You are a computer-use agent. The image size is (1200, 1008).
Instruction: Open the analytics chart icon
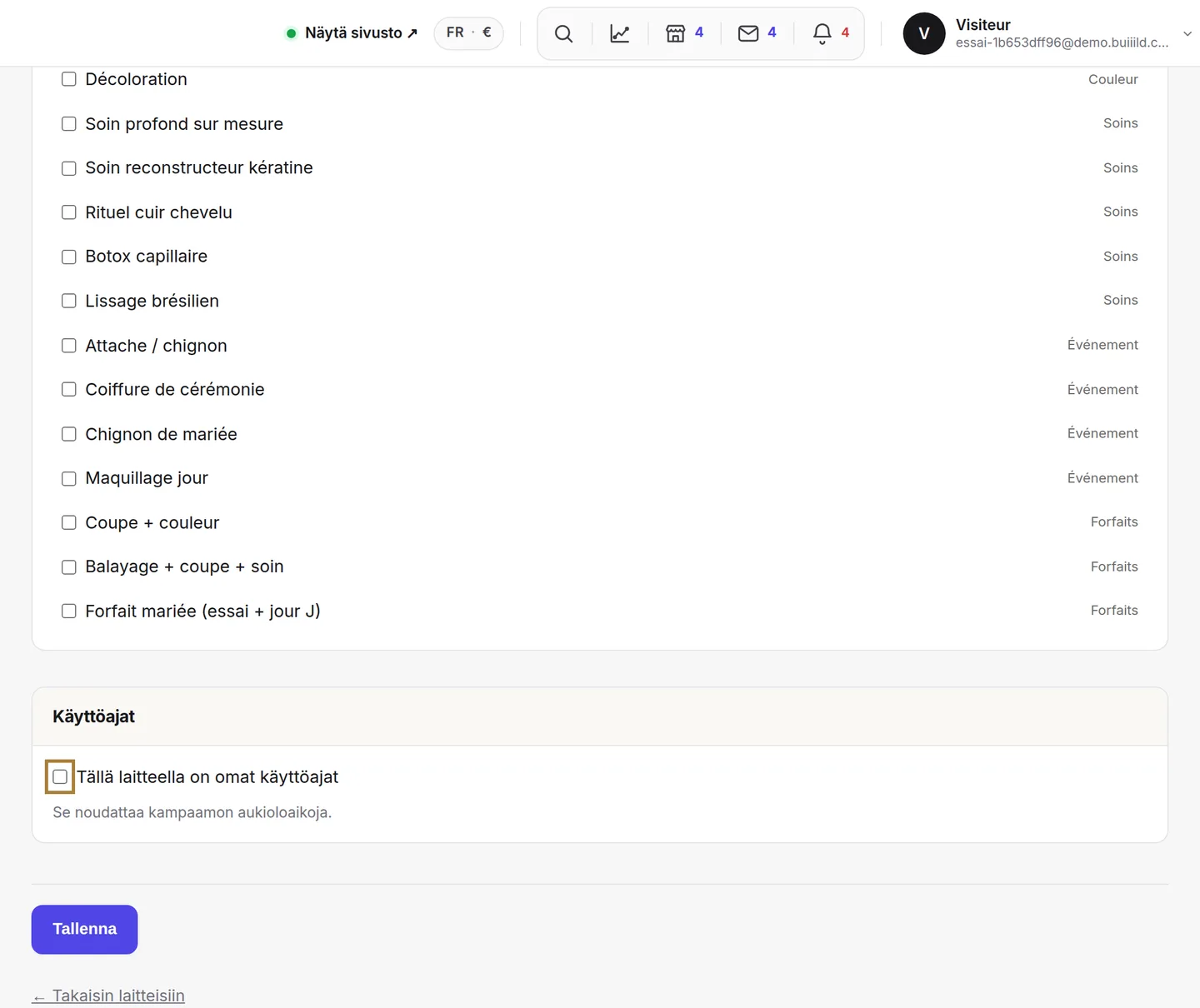pos(620,33)
